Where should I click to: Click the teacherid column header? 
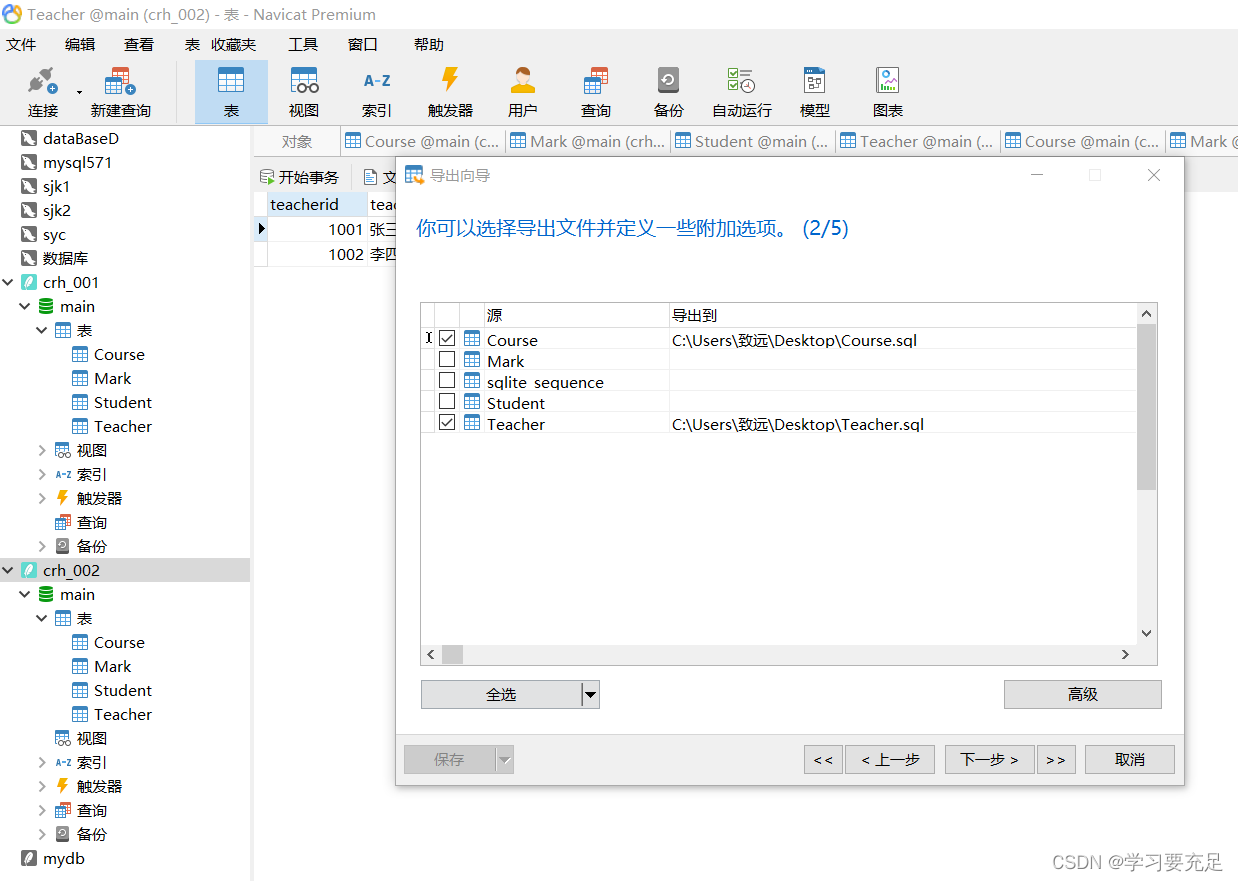318,204
